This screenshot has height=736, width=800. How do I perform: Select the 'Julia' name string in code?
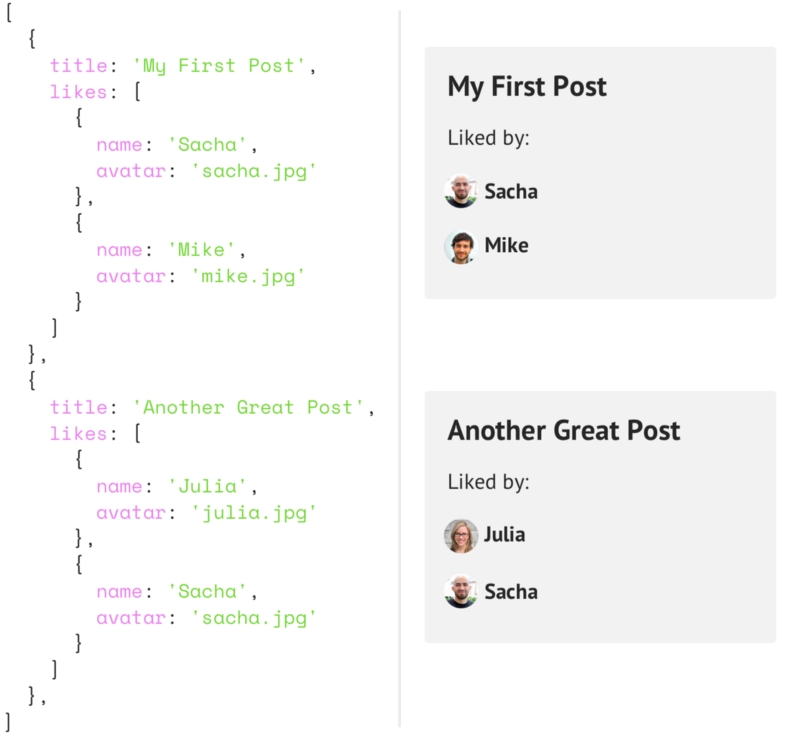pyautogui.click(x=210, y=487)
